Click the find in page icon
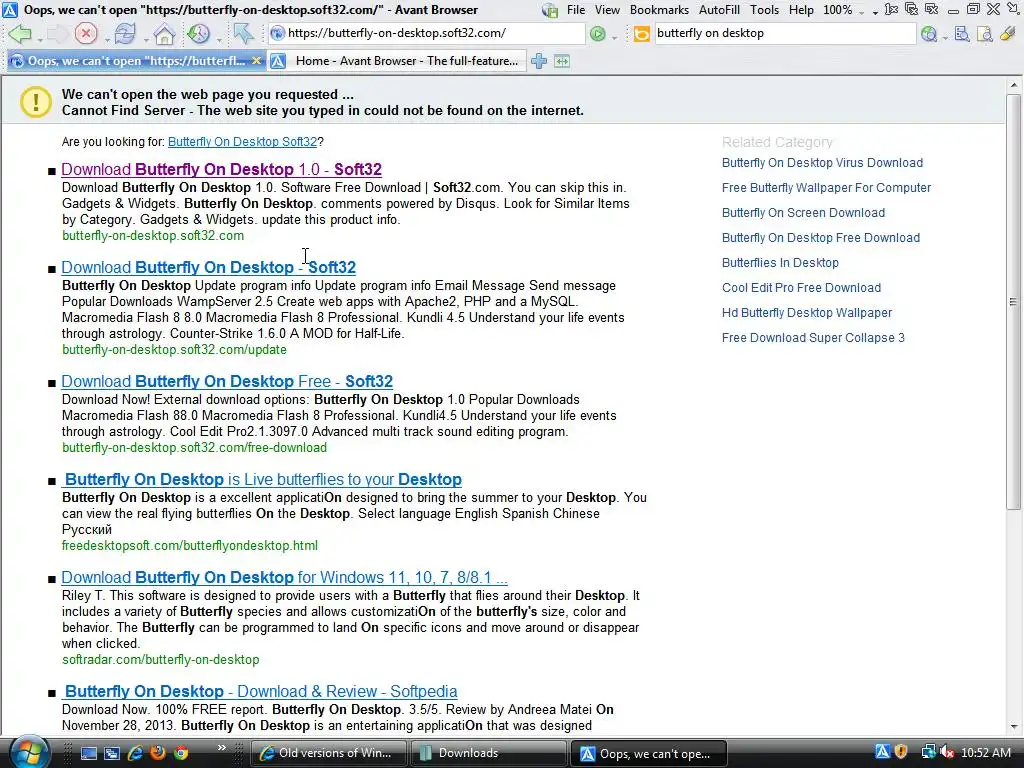Image resolution: width=1024 pixels, height=768 pixels. (984, 34)
